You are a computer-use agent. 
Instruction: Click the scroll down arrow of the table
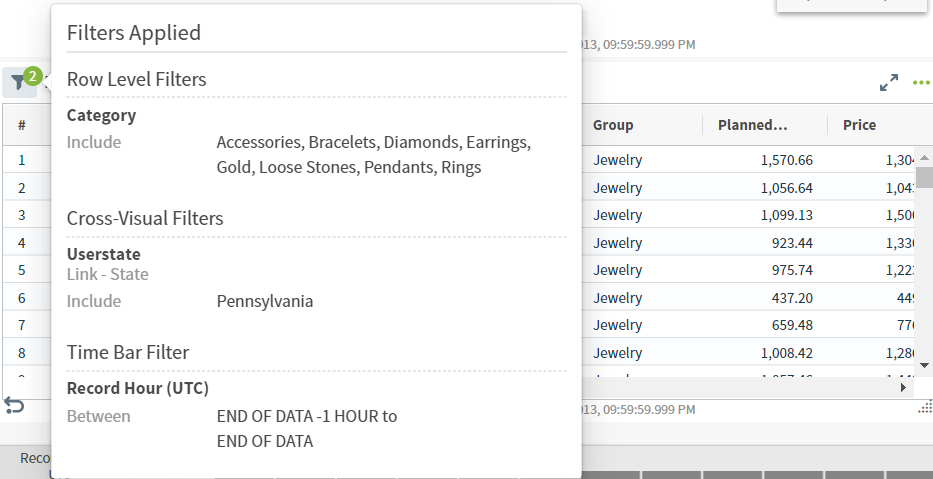(924, 365)
